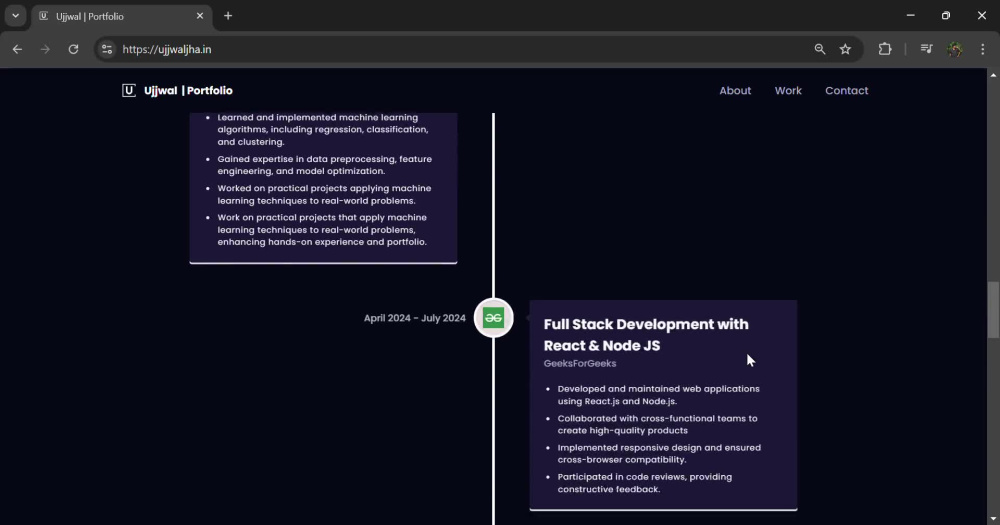Click bullet 'Developed and maintained web applications'
This screenshot has height=525, width=1000.
658,395
